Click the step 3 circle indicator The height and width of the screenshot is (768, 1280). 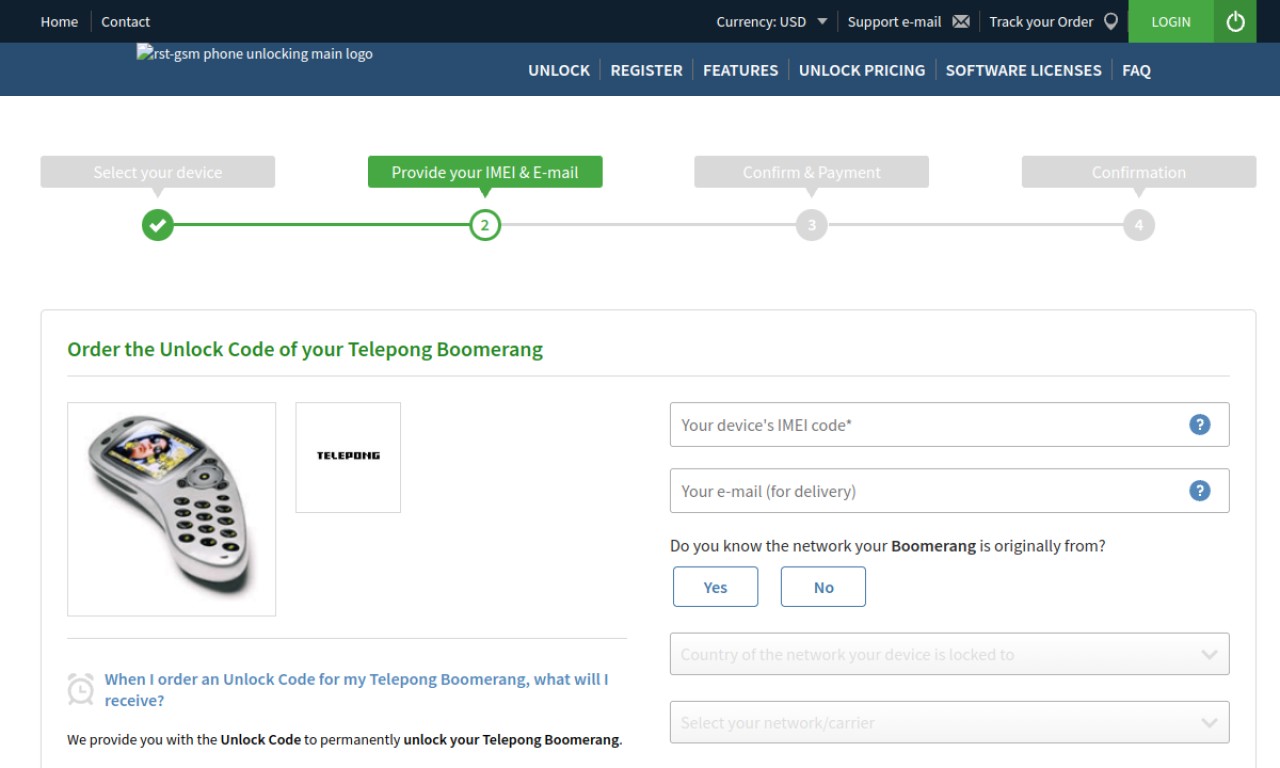tap(812, 225)
